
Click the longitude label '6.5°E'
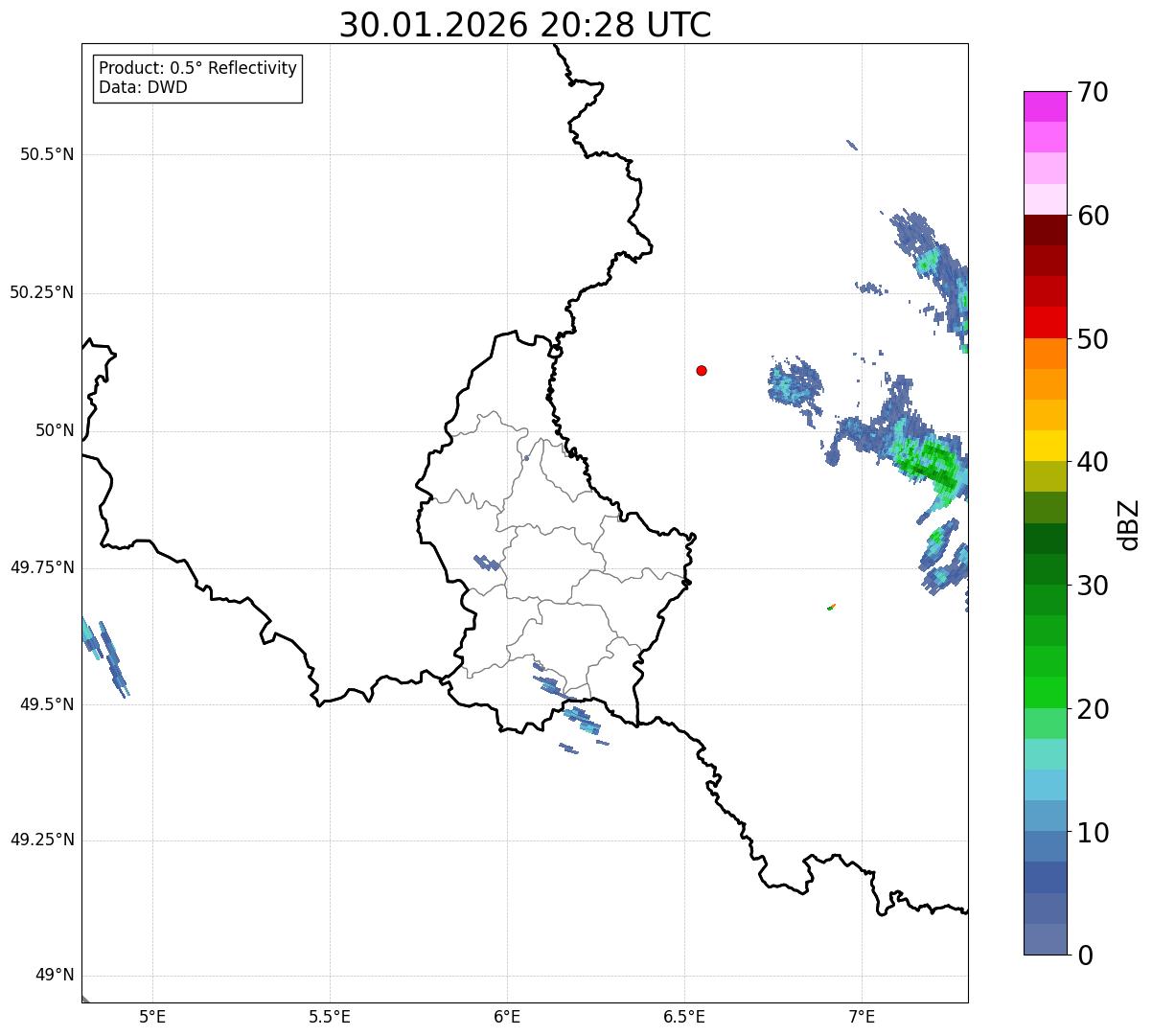pos(684,1017)
